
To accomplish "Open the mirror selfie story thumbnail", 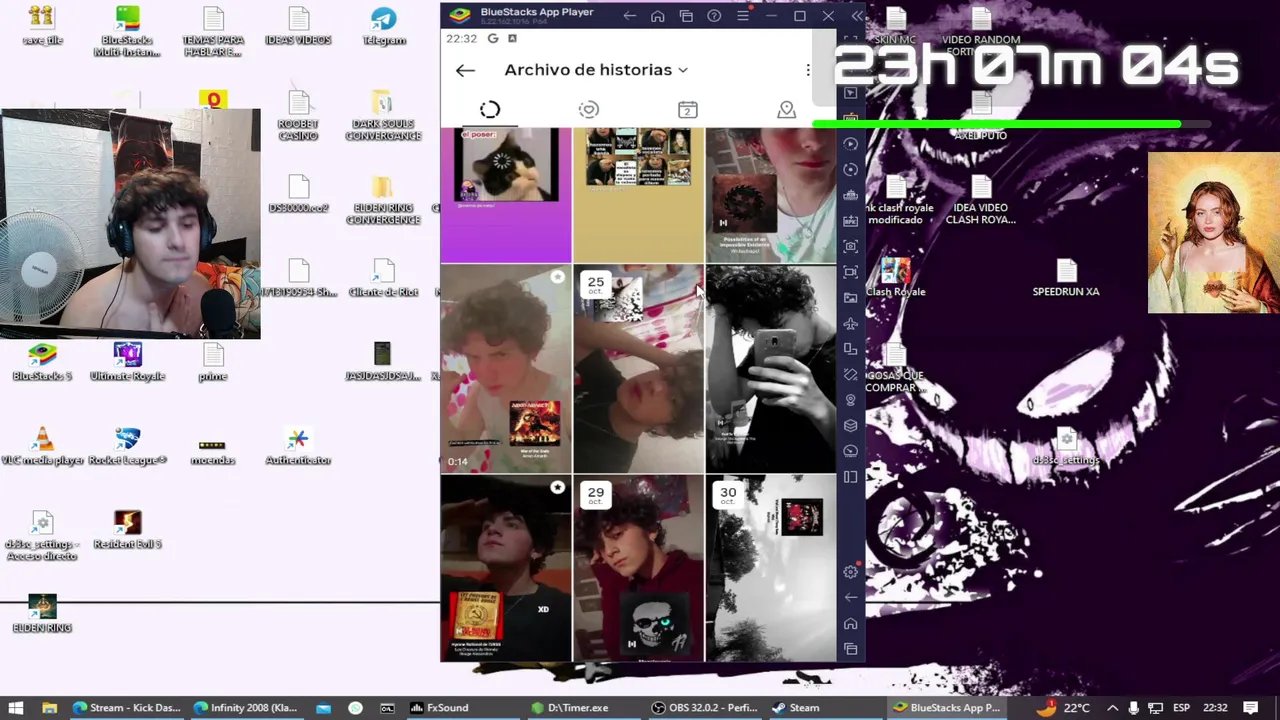I will 770,369.
